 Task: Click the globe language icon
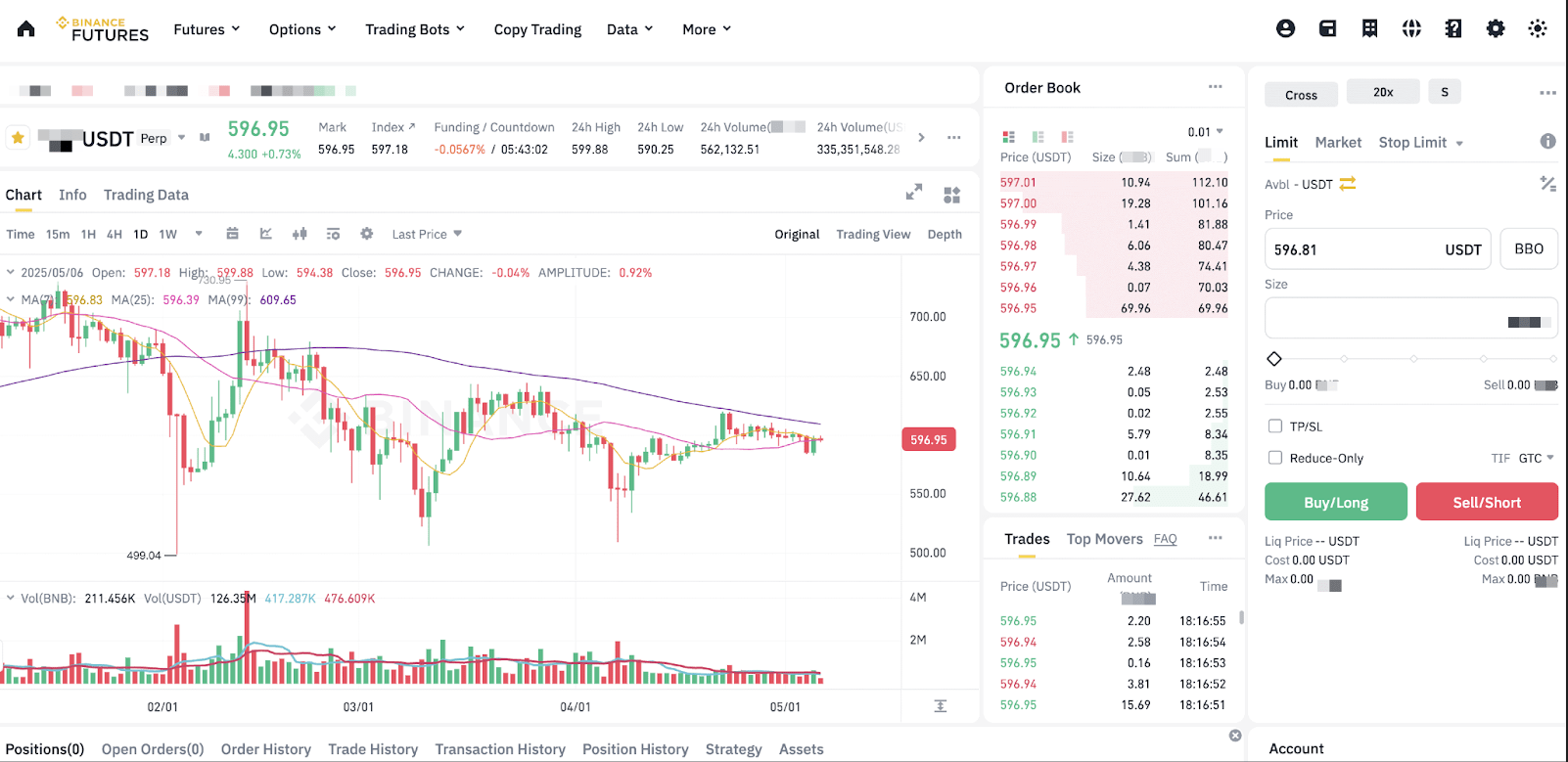pyautogui.click(x=1411, y=29)
